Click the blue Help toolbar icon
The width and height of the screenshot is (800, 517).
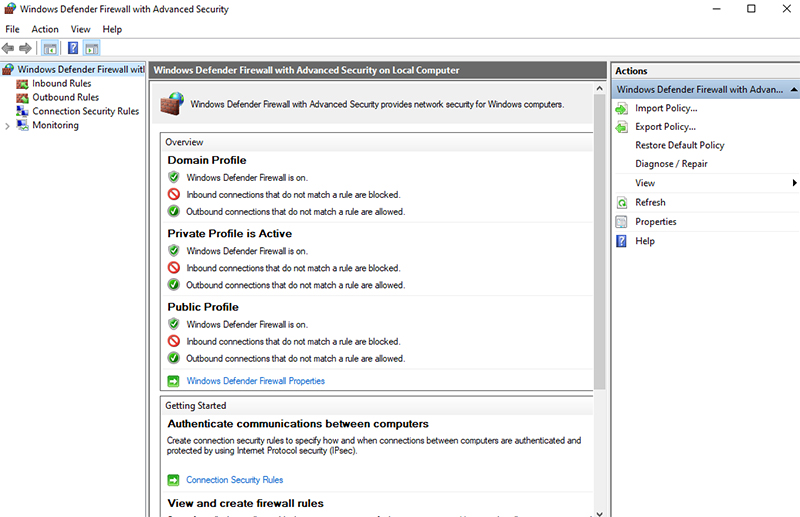[x=73, y=48]
